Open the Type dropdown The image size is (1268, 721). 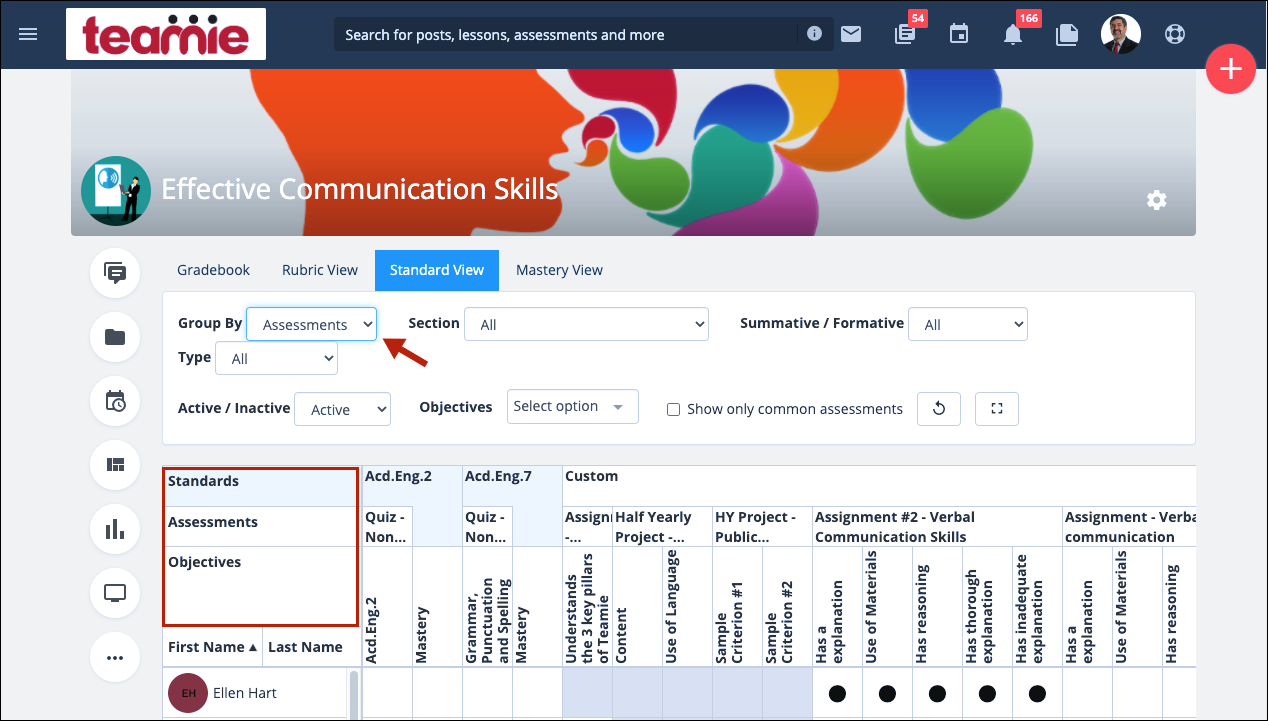pos(277,358)
